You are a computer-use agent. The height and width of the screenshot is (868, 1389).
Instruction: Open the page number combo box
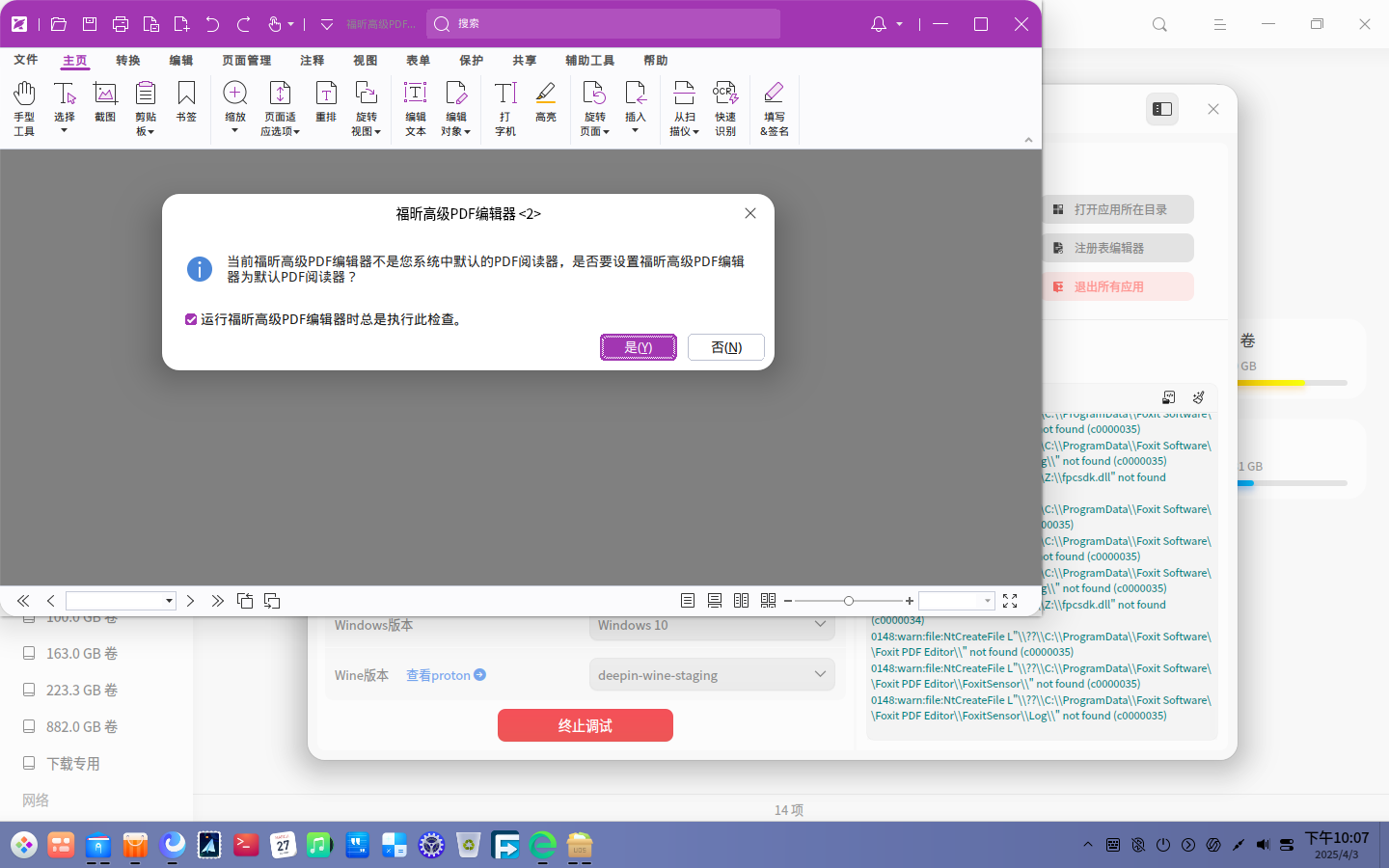pos(121,601)
